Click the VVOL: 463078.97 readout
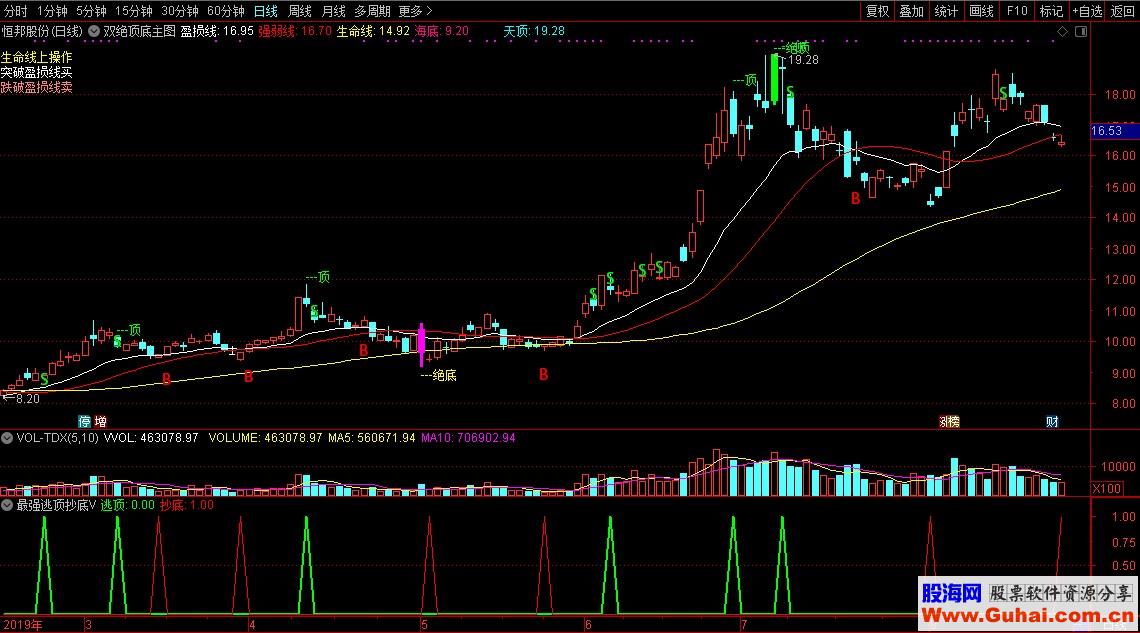 (x=151, y=438)
